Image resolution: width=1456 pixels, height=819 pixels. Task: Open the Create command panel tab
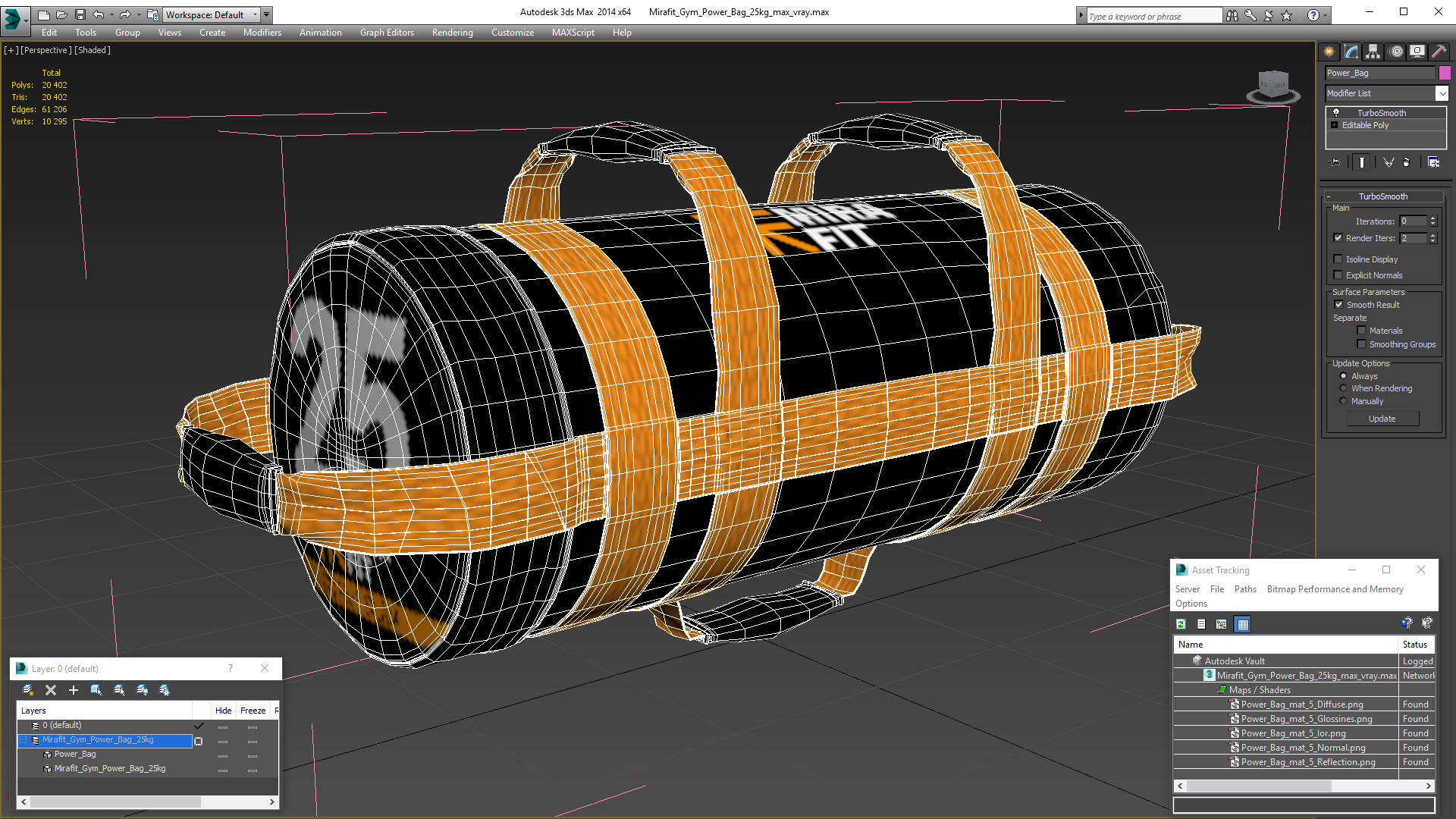(x=1329, y=52)
